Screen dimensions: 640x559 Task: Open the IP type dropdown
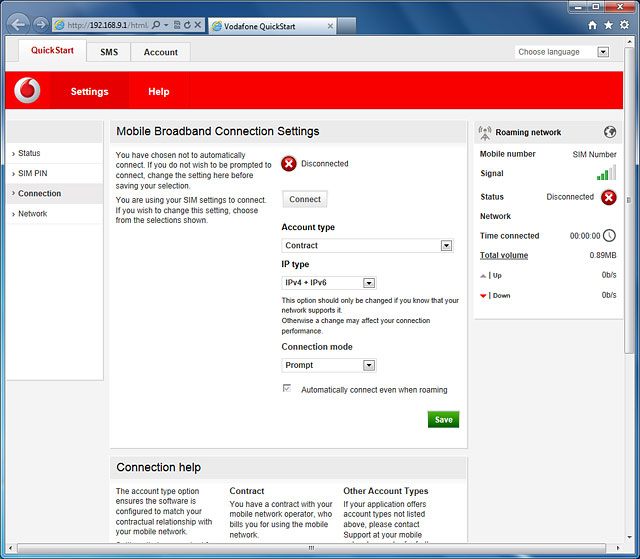[x=369, y=283]
